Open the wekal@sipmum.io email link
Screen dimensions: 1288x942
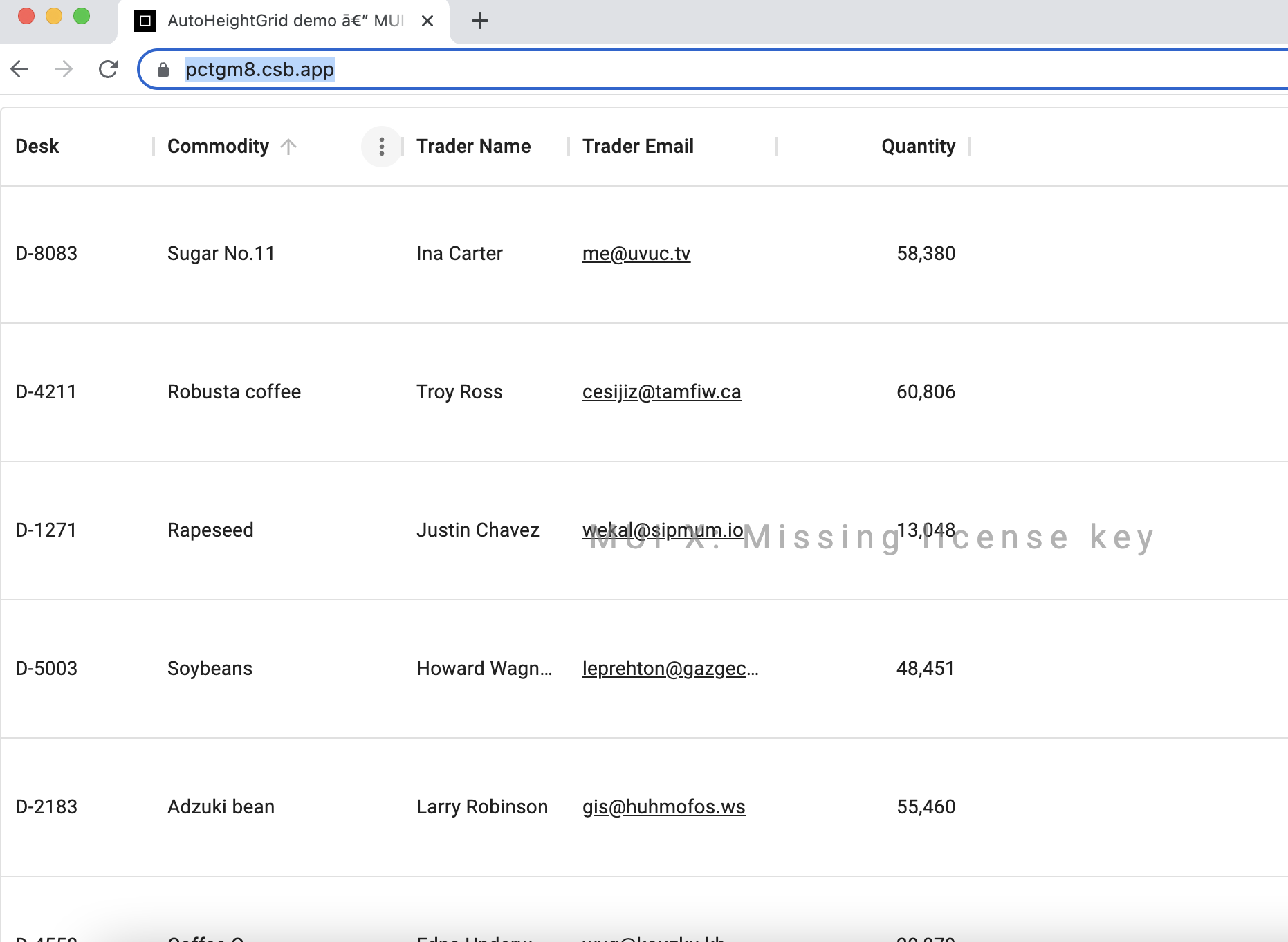point(661,530)
